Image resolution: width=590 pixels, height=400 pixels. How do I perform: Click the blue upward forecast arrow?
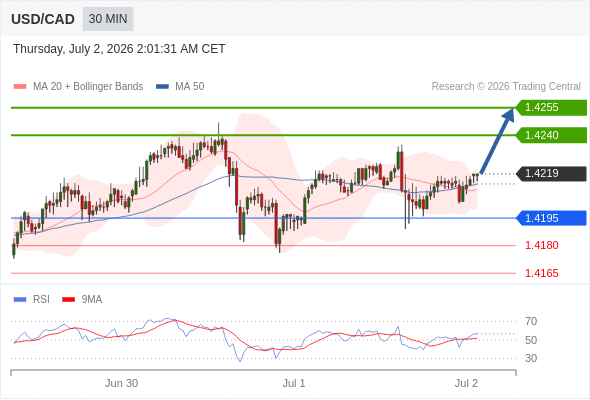(497, 141)
